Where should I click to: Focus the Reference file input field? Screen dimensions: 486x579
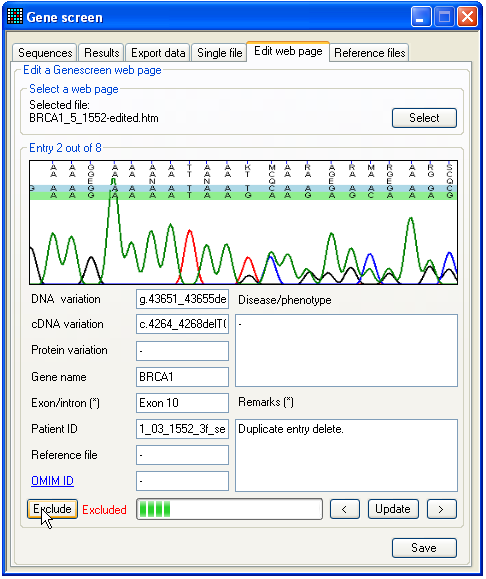click(182, 455)
